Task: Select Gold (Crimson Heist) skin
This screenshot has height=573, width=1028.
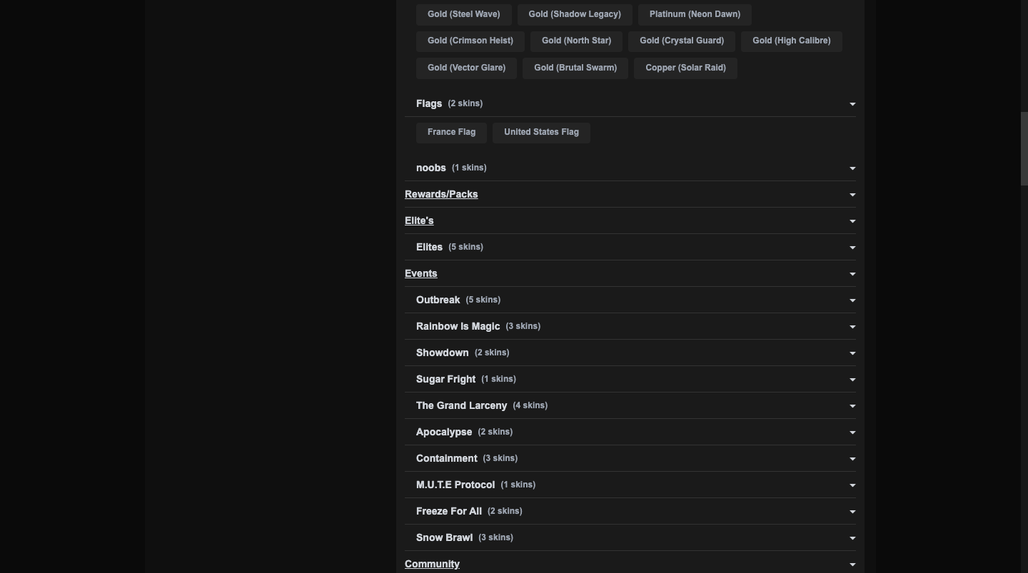Action: 470,41
